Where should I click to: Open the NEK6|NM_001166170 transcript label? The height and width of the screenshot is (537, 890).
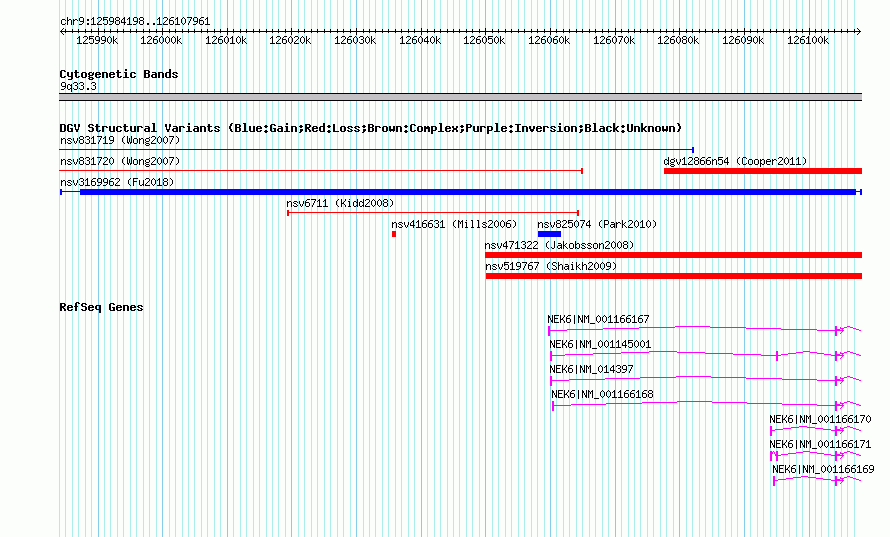tap(820, 419)
